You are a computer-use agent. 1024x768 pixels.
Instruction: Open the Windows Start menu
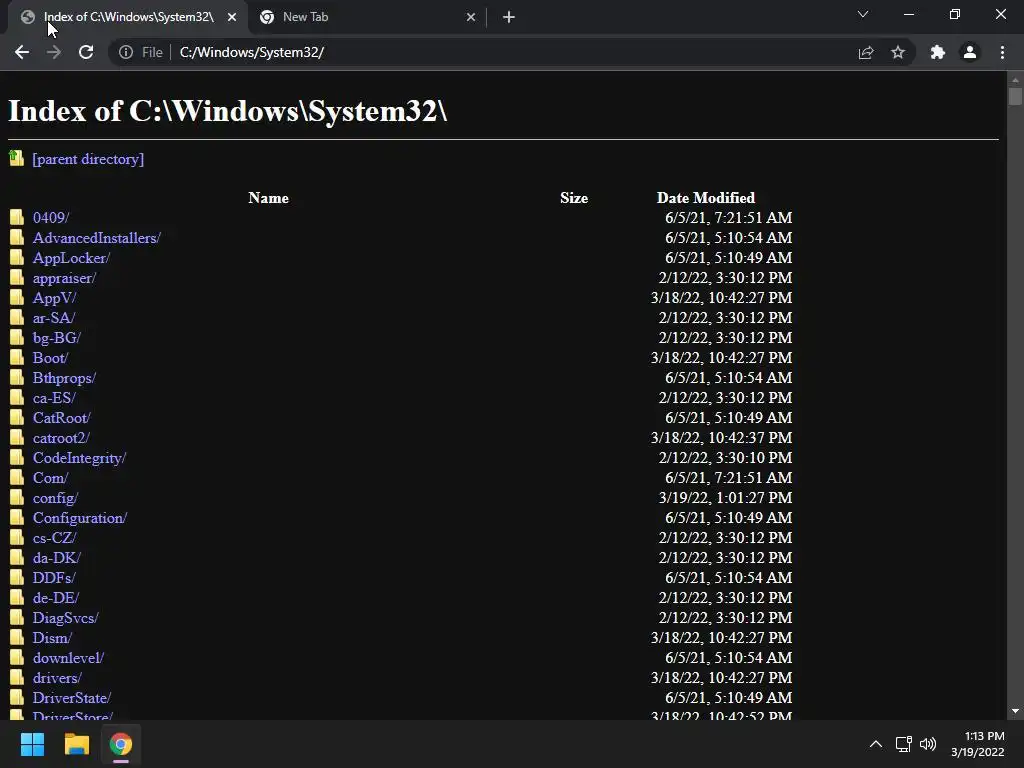coord(32,744)
